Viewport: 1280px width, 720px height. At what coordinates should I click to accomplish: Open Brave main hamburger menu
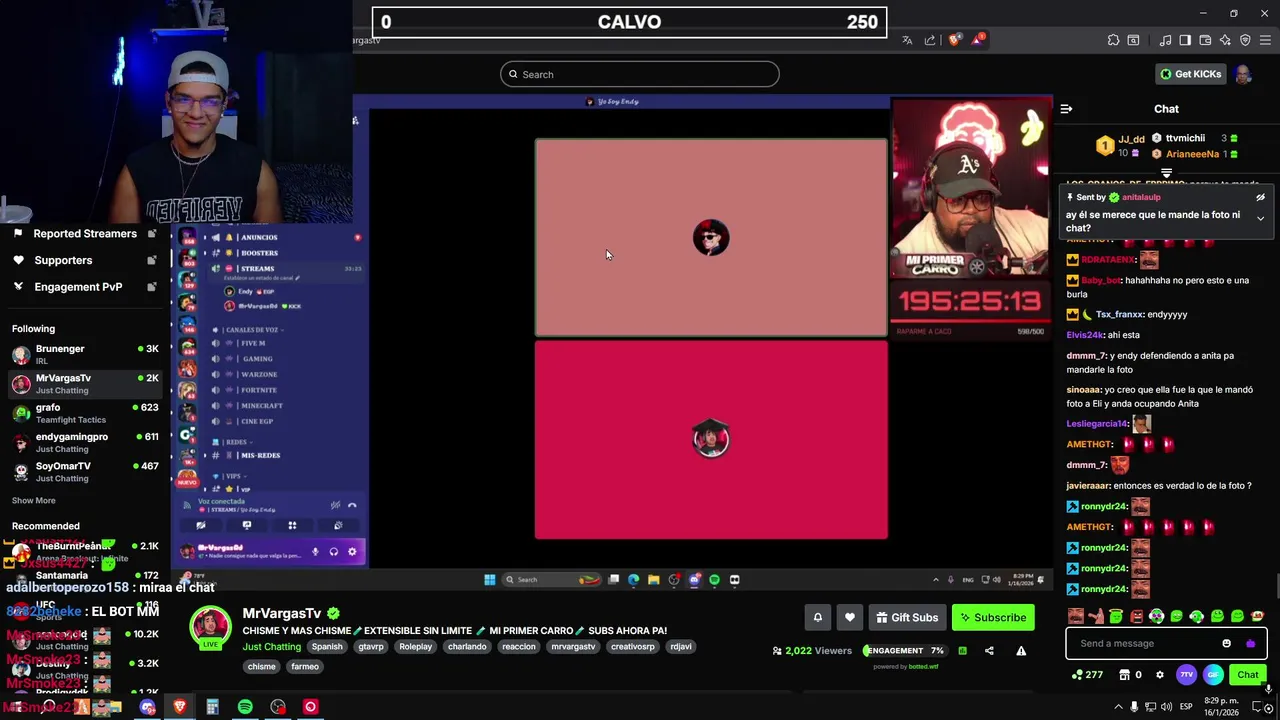coord(1266,40)
